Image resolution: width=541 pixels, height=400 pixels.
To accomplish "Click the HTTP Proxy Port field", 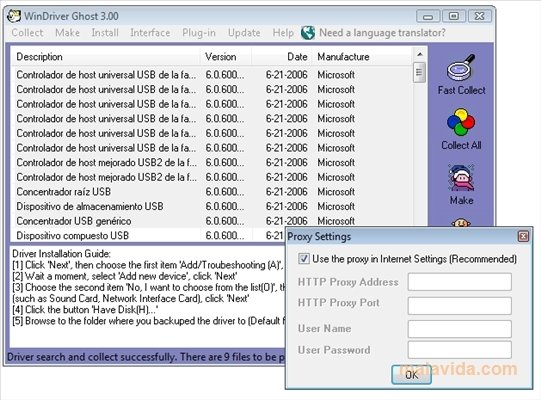I will tap(460, 305).
